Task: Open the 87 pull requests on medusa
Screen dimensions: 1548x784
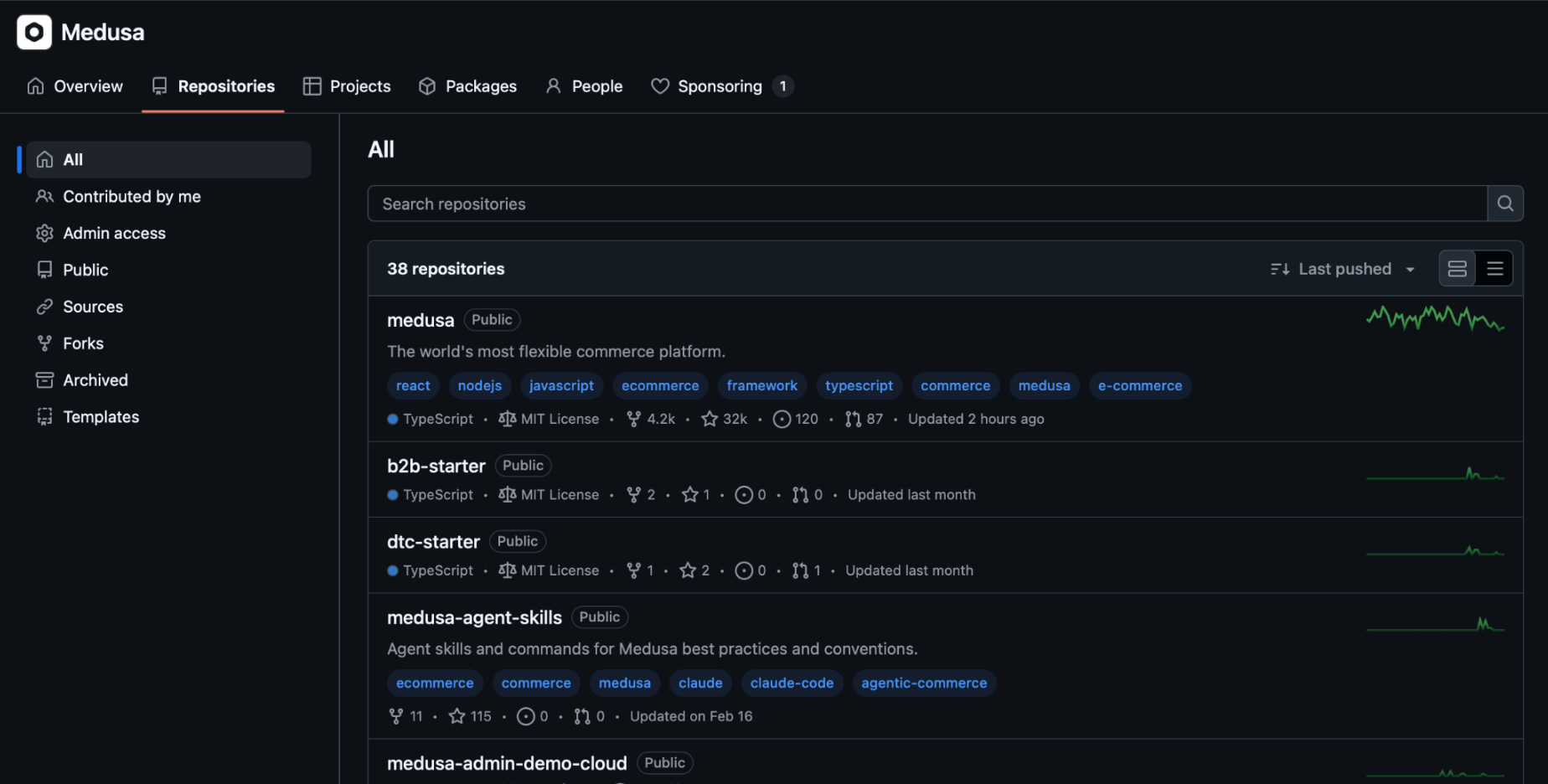Action: 864,419
